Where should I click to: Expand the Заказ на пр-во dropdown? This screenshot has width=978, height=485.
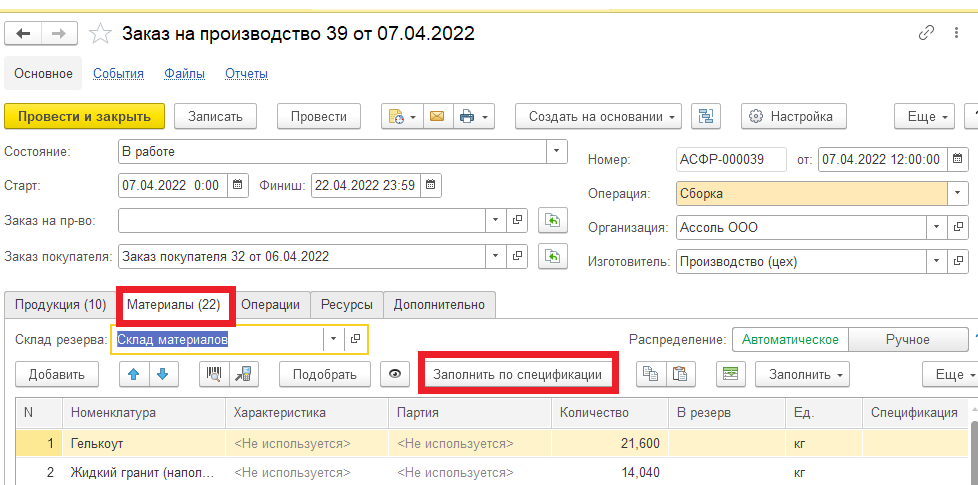coord(496,220)
